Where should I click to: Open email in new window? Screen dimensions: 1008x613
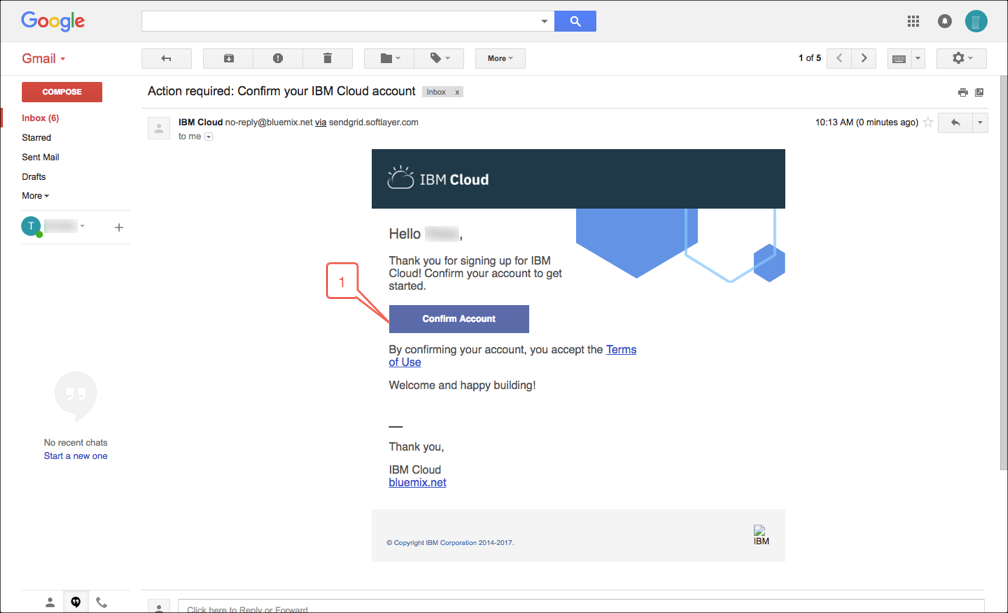(x=979, y=93)
